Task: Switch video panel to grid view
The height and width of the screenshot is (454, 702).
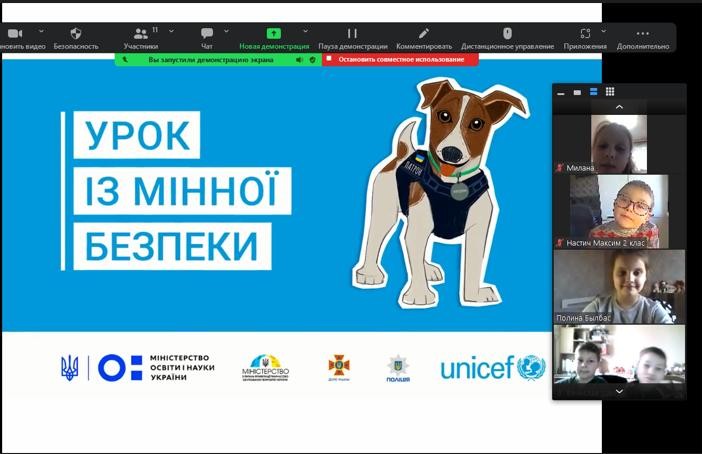Action: point(610,92)
